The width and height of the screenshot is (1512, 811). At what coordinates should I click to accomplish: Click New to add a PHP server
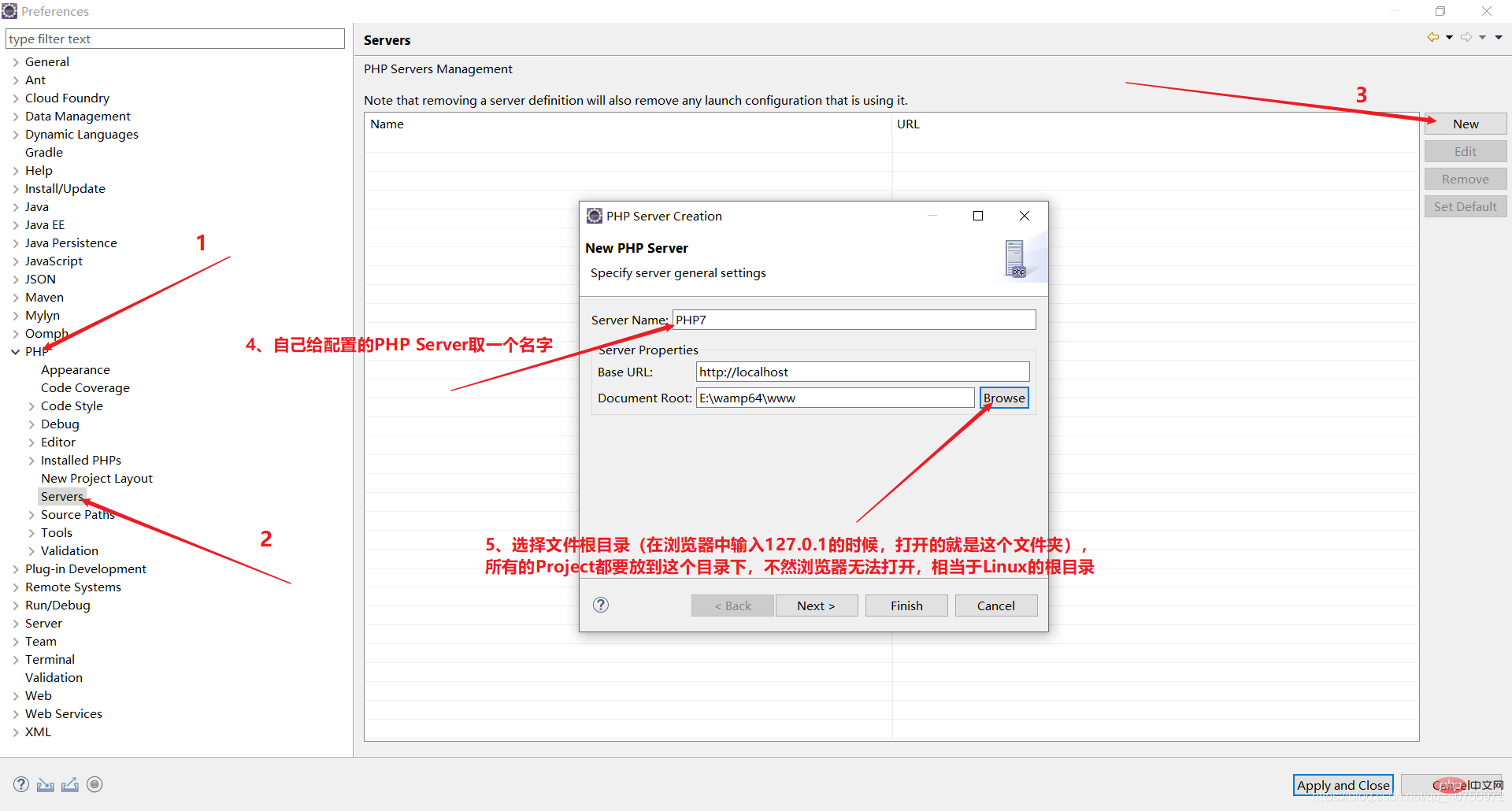coord(1466,124)
